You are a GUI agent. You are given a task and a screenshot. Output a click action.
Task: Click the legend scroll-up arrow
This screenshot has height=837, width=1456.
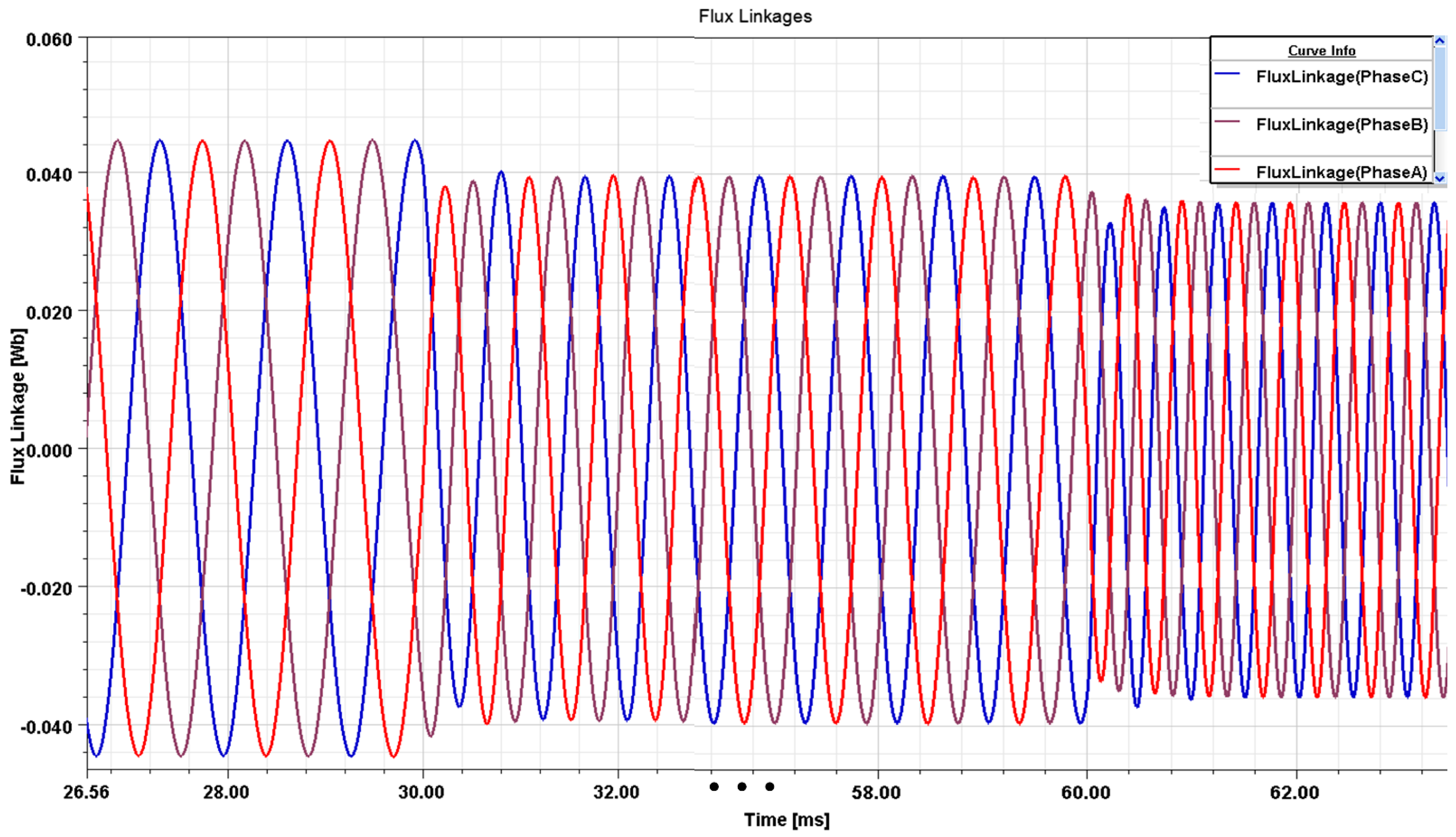point(1439,41)
